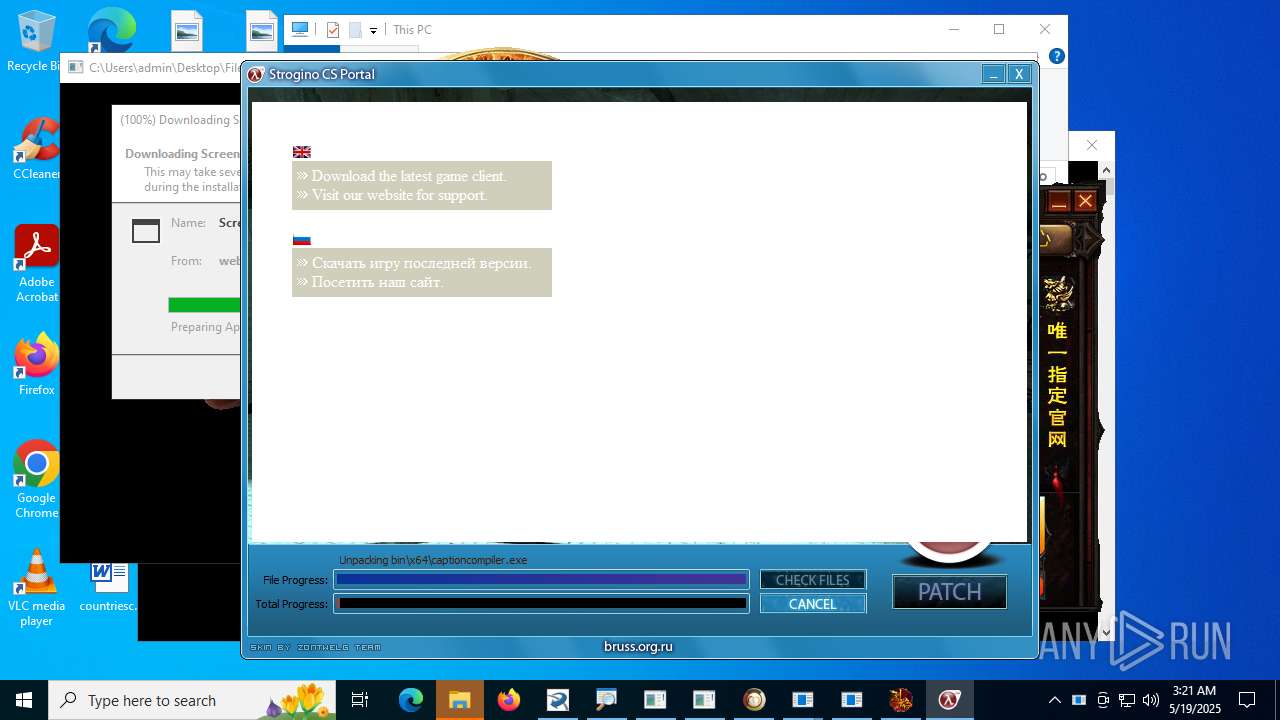
Task: Minimize the orange-framed game window behind
Action: click(x=1059, y=202)
